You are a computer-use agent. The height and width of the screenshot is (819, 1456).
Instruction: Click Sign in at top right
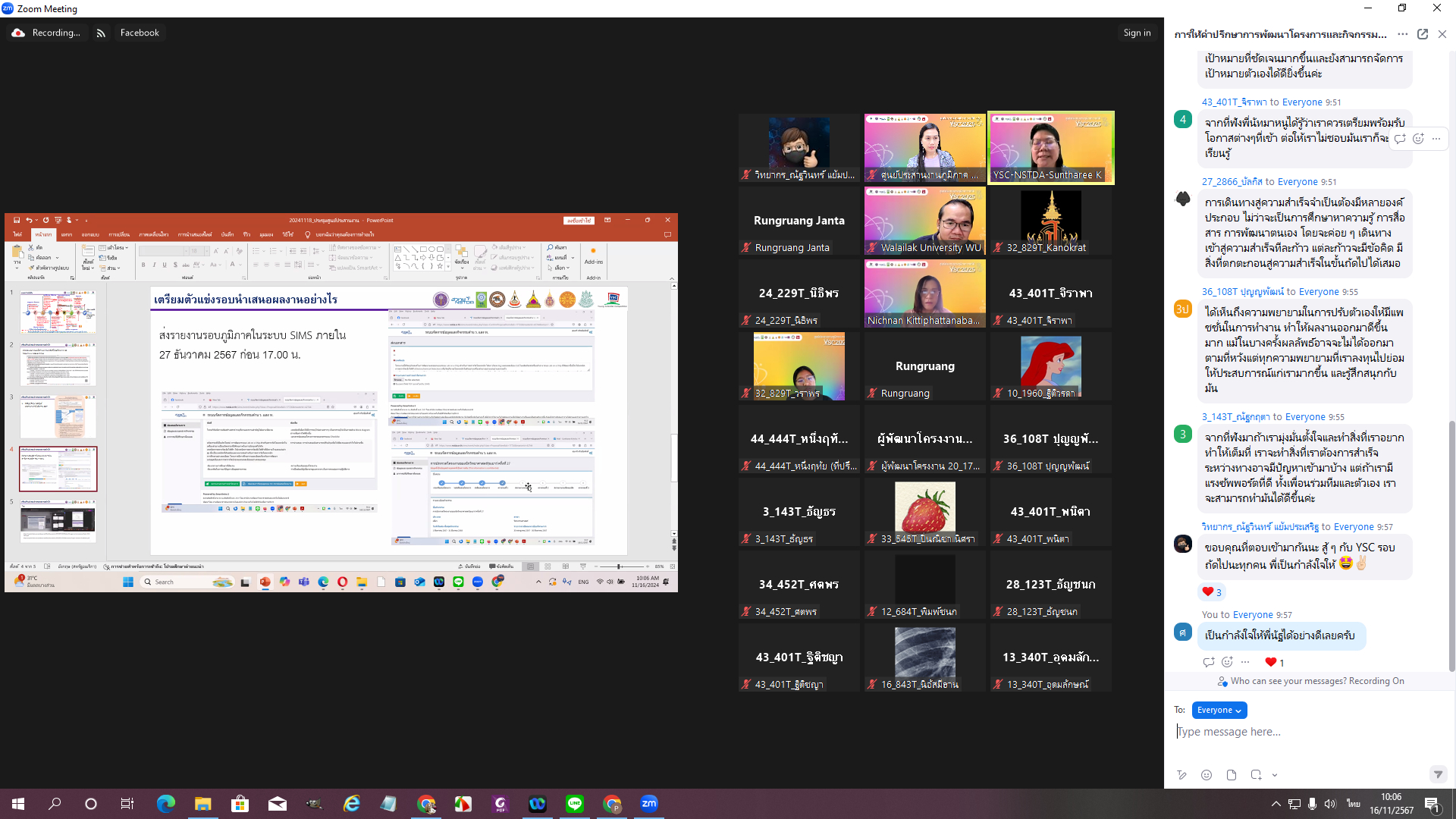1137,33
